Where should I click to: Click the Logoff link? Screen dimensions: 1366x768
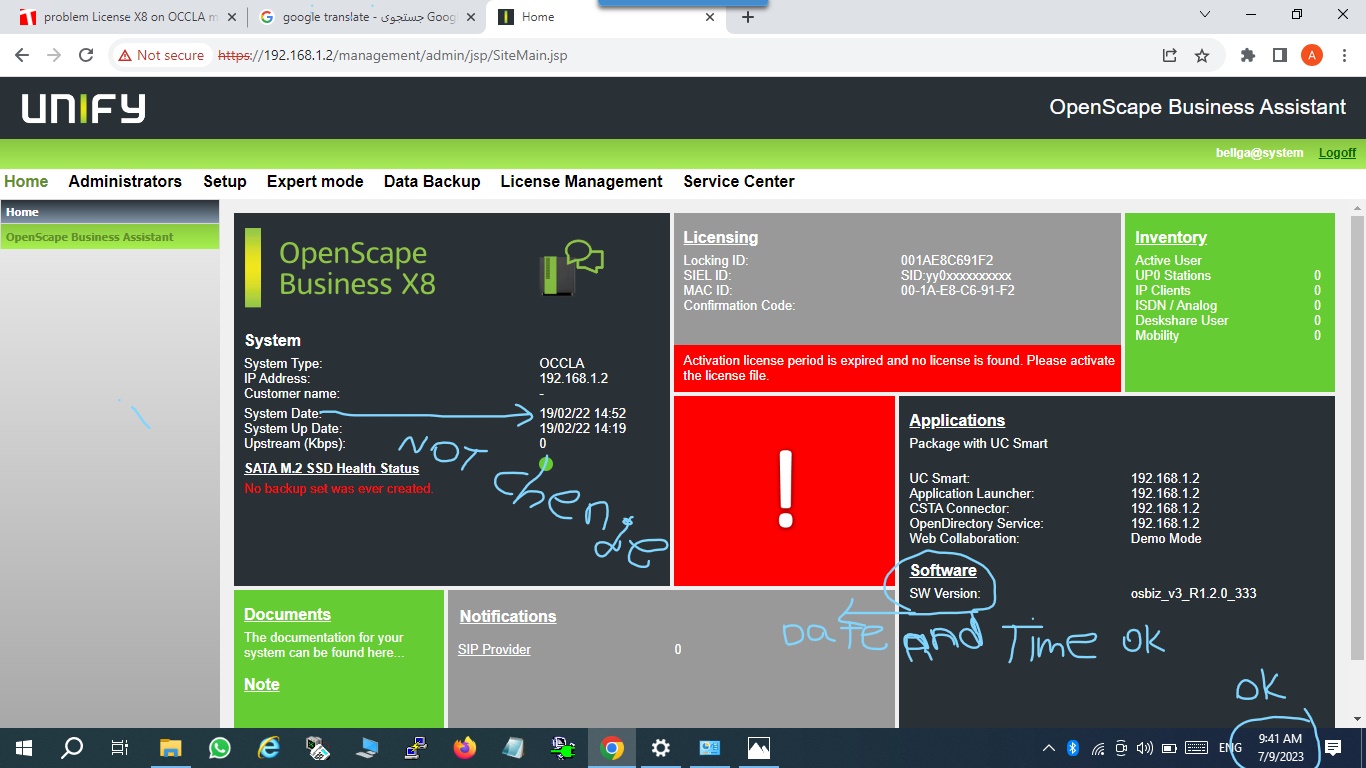click(x=1337, y=153)
